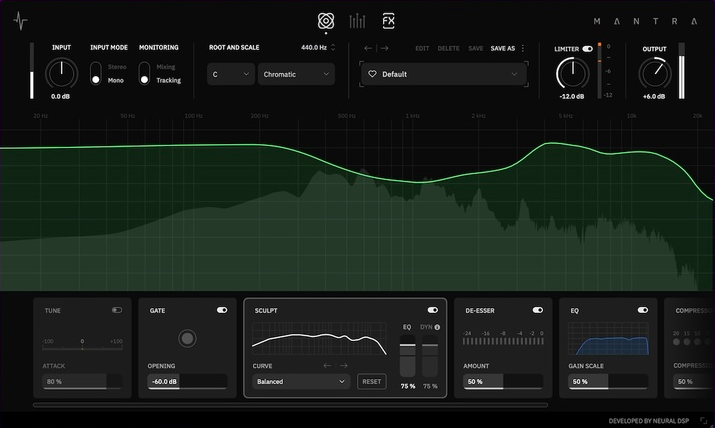Image resolution: width=715 pixels, height=428 pixels.
Task: Open the main plugin view icon
Action: tap(326, 21)
